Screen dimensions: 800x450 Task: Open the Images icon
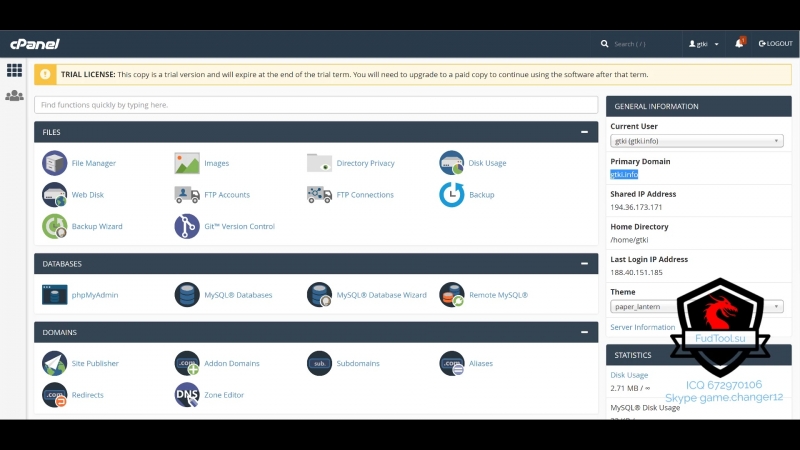point(187,163)
